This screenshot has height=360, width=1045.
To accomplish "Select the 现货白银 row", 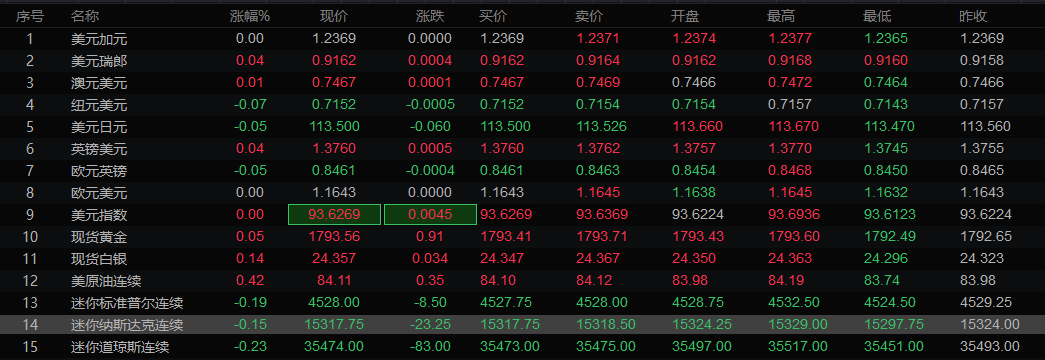I will (x=522, y=259).
